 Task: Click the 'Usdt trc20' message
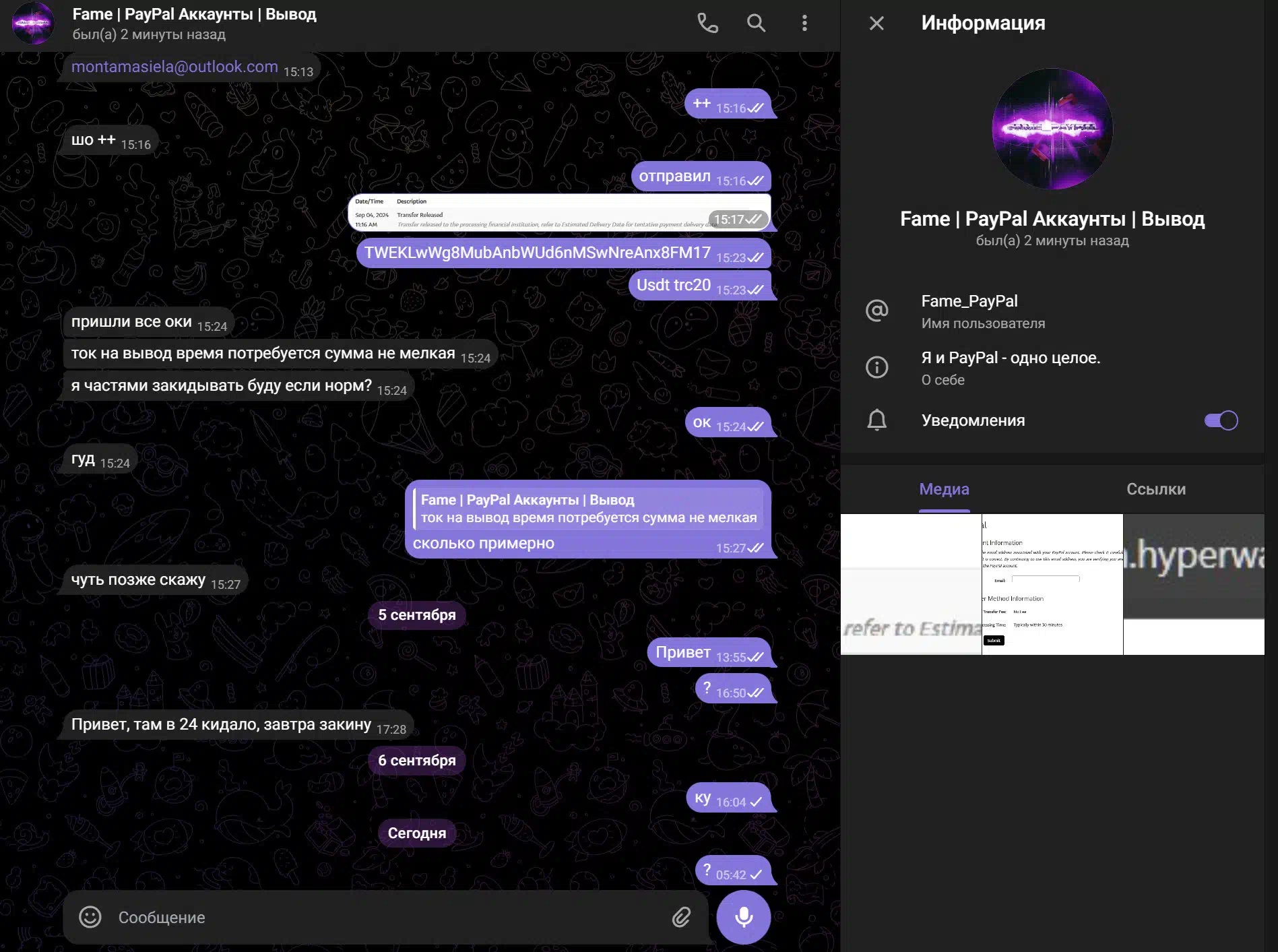699,286
